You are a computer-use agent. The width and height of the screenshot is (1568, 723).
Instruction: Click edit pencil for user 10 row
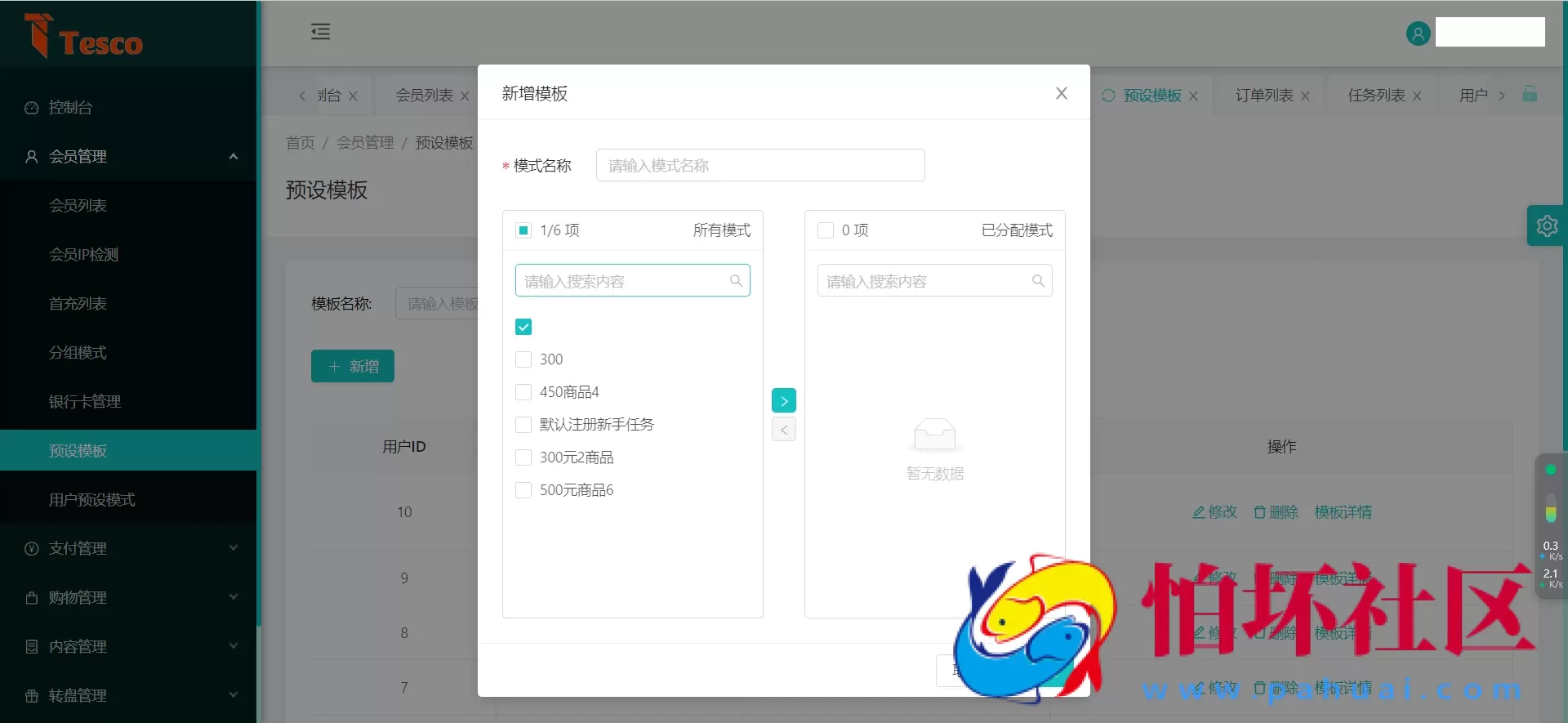point(1198,512)
